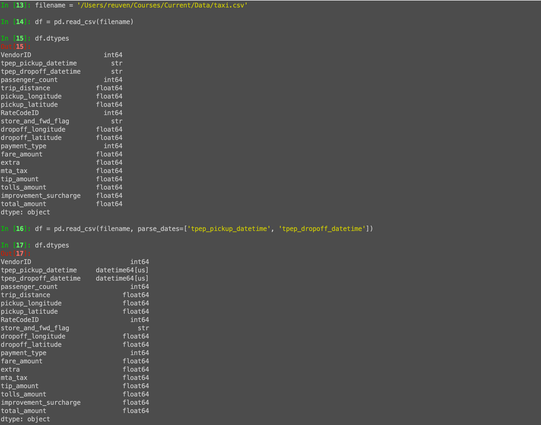This screenshot has width=541, height=425.
Task: Select mta_tax in the Out[15] listing
Action: (x=14, y=171)
